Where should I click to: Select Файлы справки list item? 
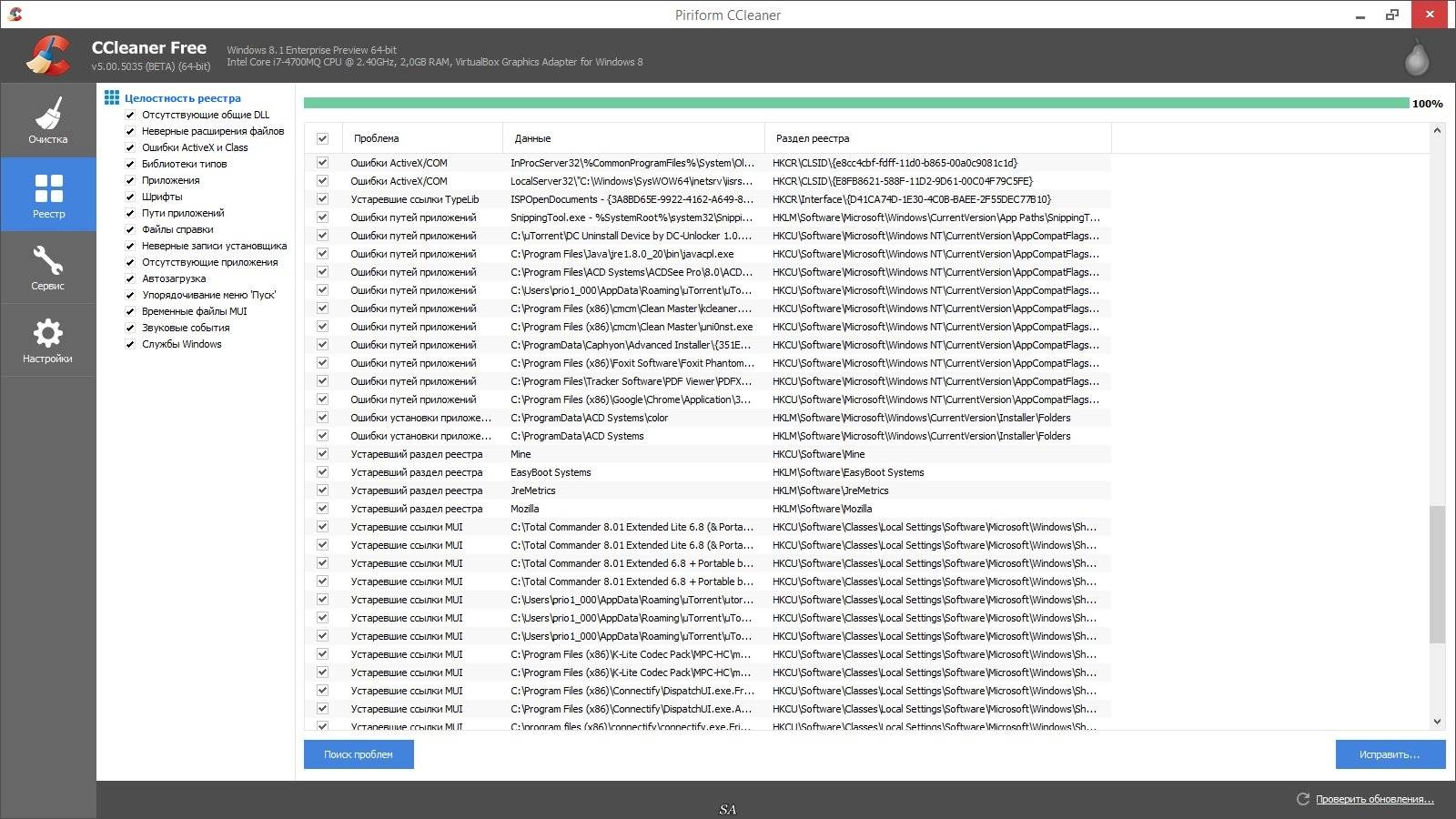pyautogui.click(x=177, y=229)
